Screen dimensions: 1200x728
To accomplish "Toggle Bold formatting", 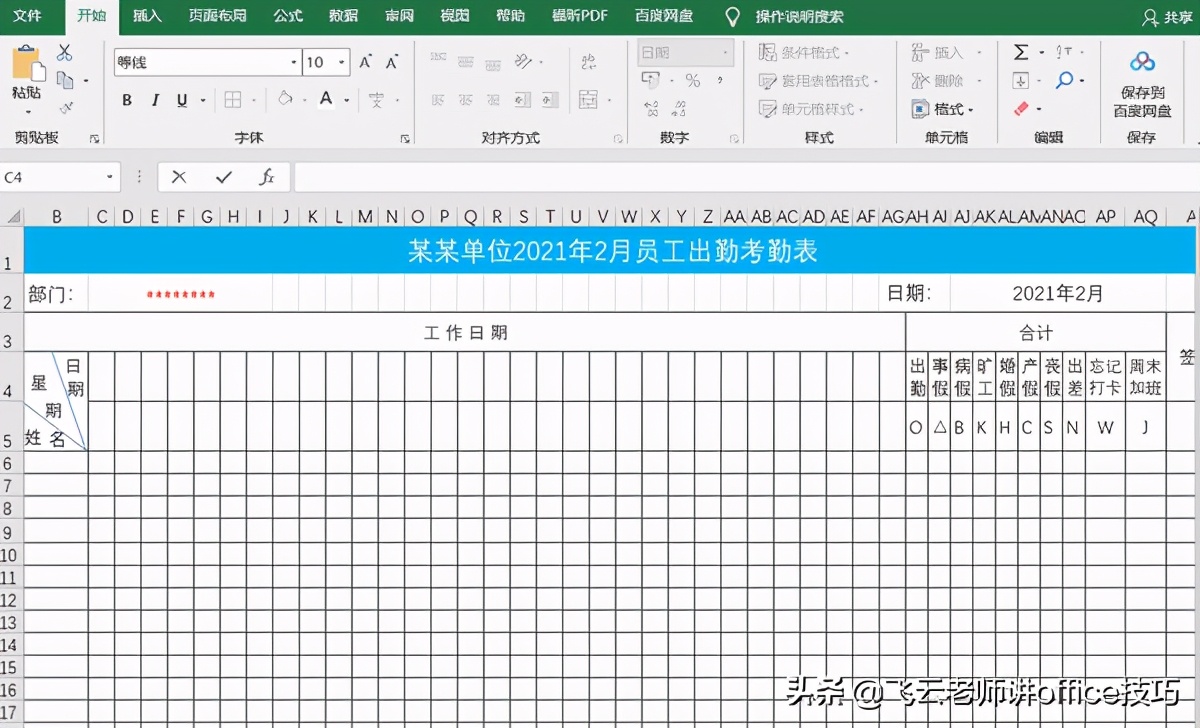I will click(x=127, y=99).
